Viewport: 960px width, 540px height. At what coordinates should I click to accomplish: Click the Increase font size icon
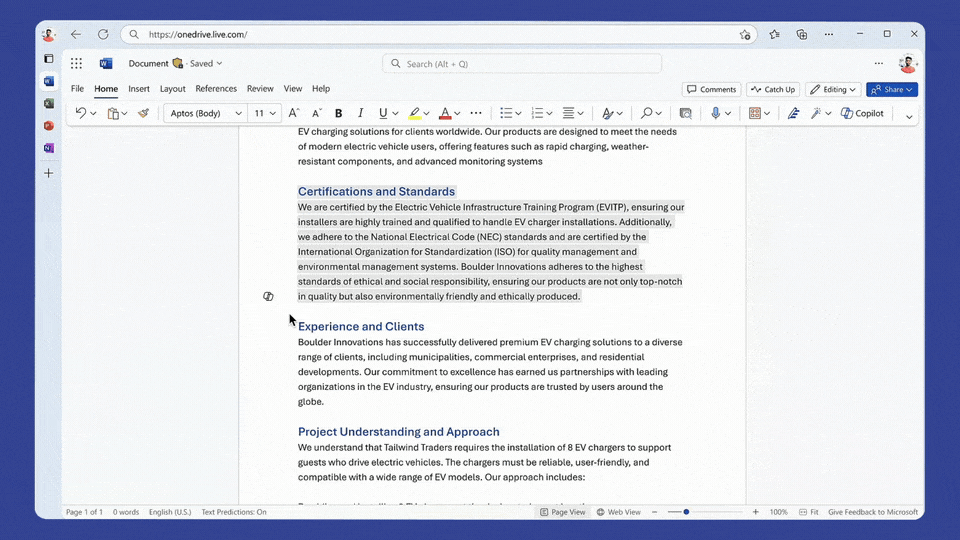[x=294, y=114]
